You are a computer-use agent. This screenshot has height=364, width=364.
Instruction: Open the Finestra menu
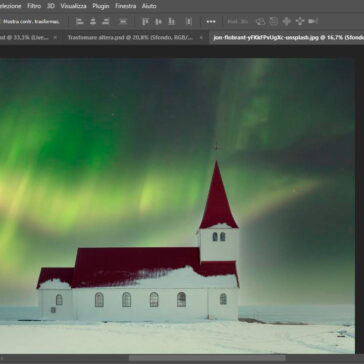[x=125, y=6]
